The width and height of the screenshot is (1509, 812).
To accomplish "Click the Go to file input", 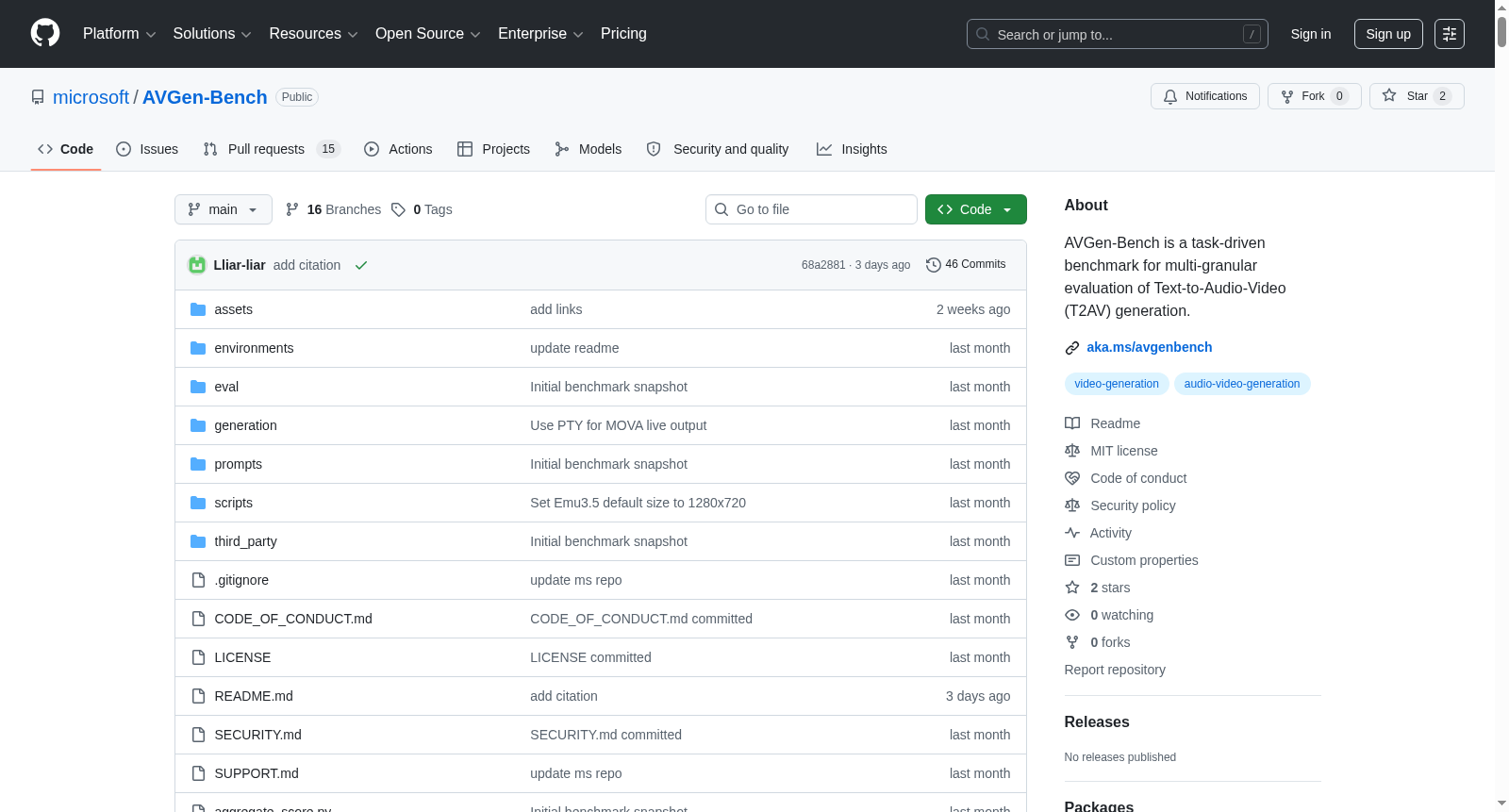I will pyautogui.click(x=811, y=209).
